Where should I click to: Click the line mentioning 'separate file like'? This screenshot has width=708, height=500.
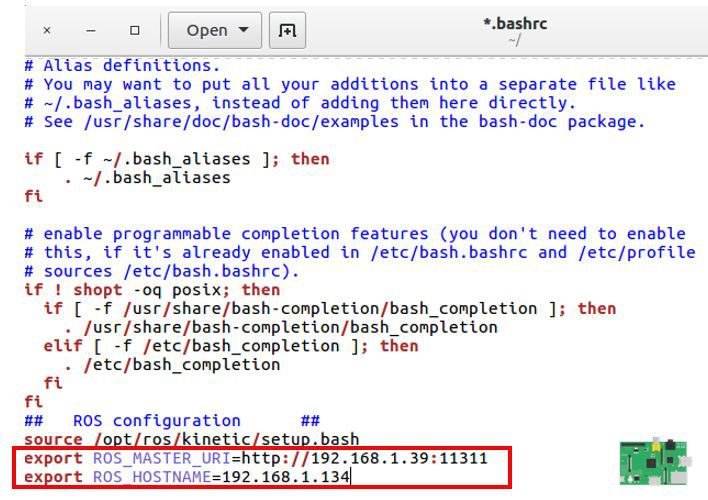[350, 84]
